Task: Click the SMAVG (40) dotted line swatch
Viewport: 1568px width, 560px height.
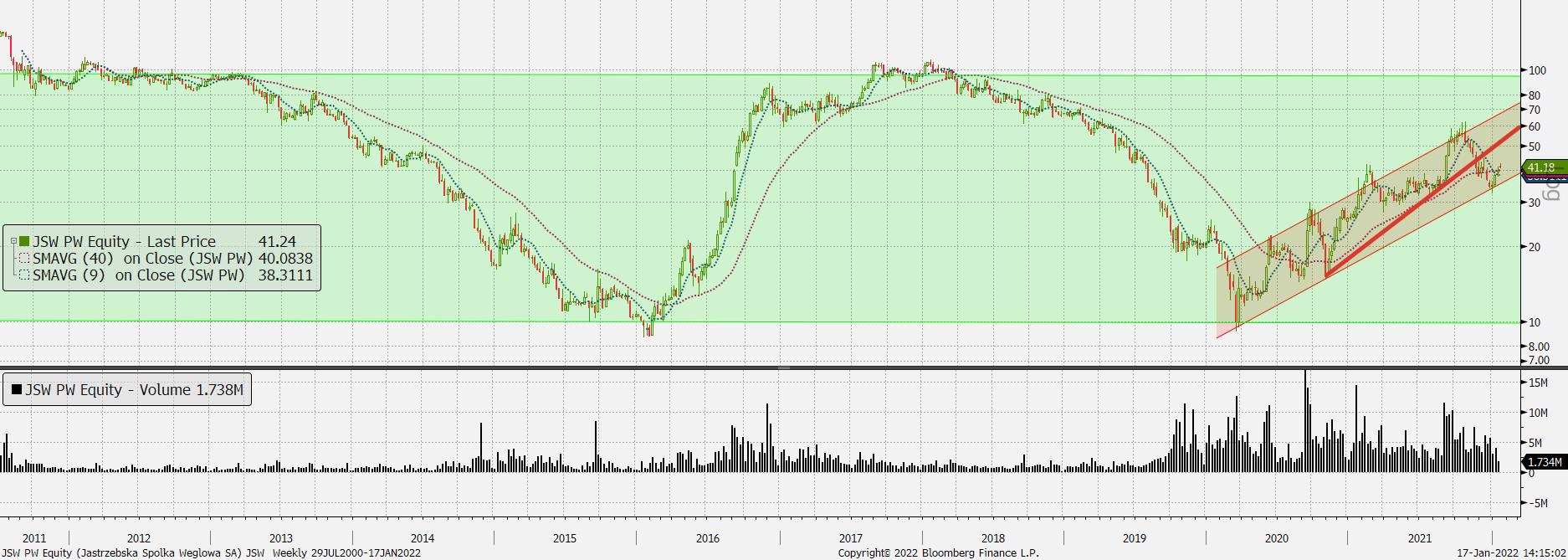Action: (x=24, y=259)
